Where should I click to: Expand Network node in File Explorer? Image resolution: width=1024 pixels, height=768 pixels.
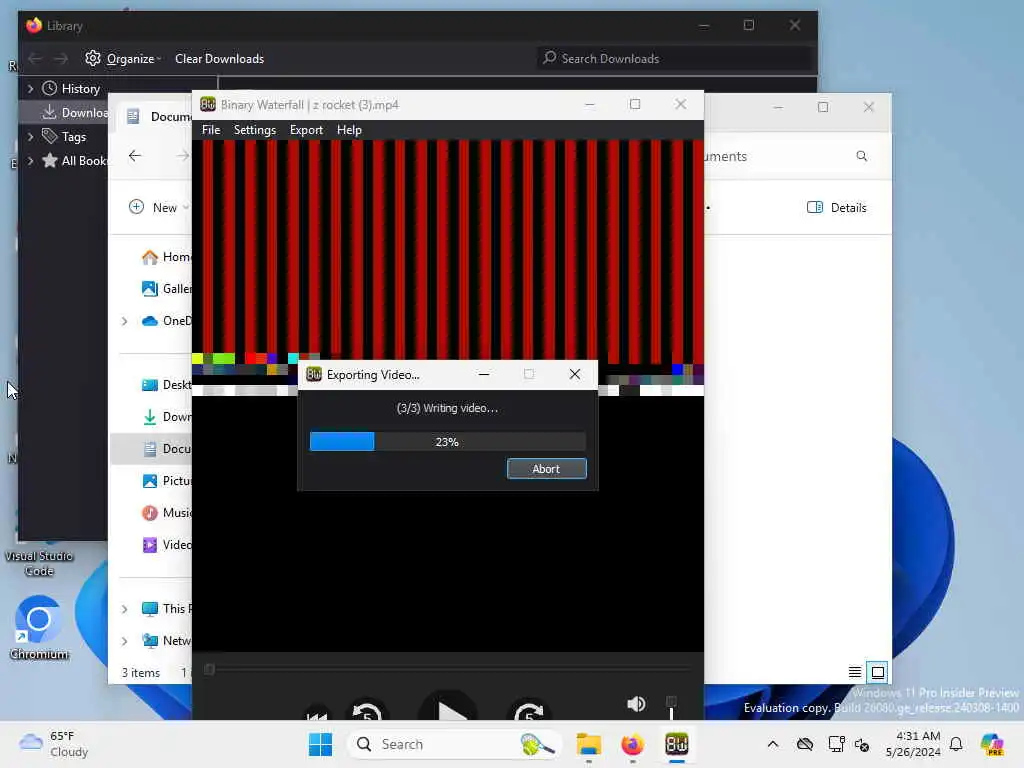pyautogui.click(x=124, y=641)
